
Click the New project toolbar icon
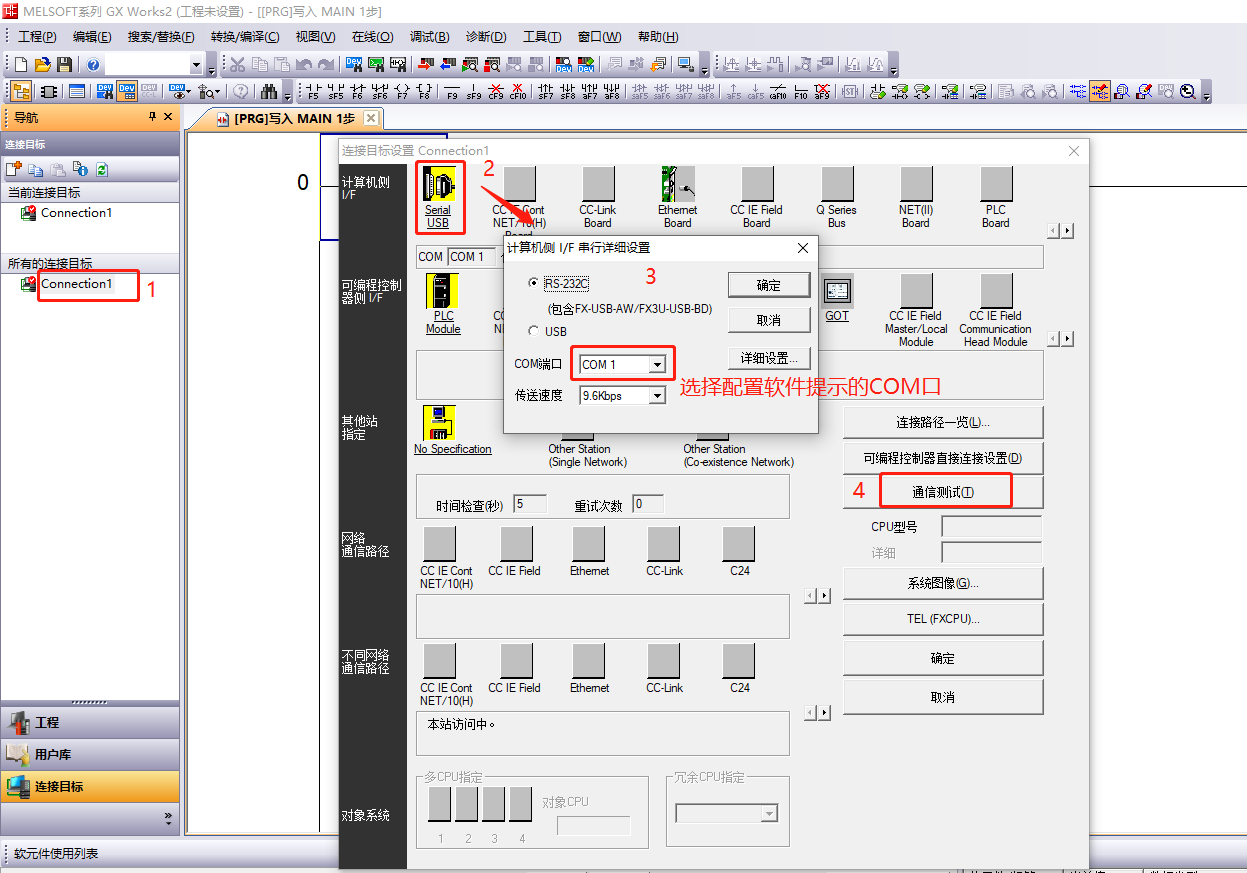tap(21, 65)
